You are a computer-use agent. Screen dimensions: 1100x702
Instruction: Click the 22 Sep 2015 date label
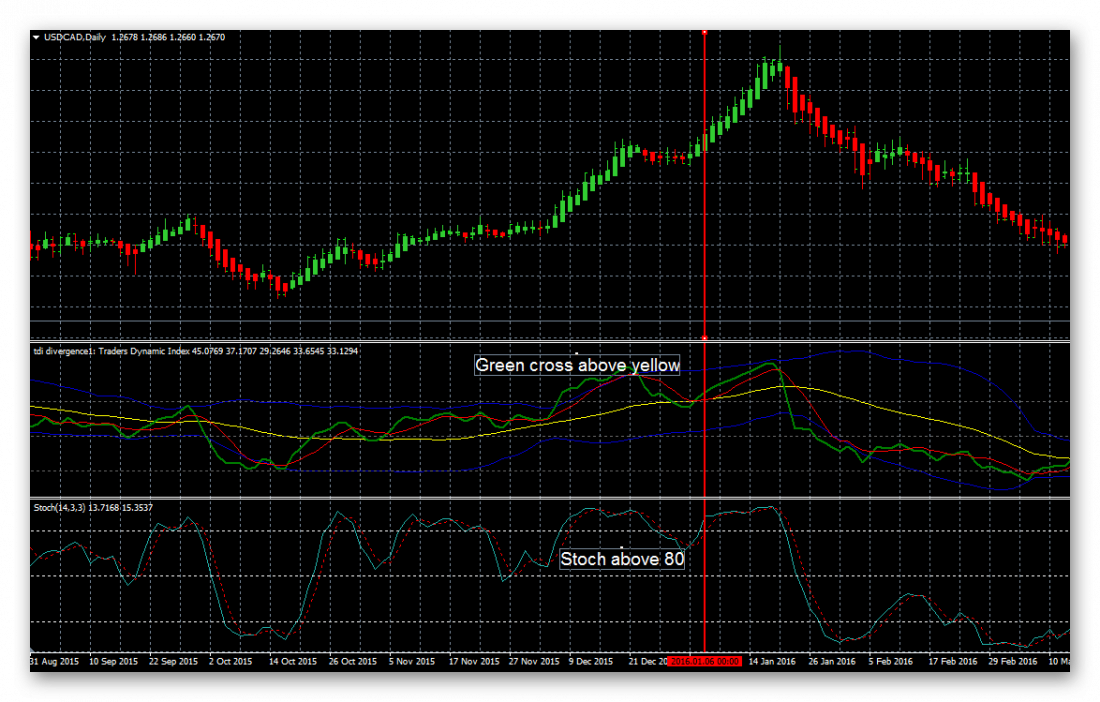point(173,661)
